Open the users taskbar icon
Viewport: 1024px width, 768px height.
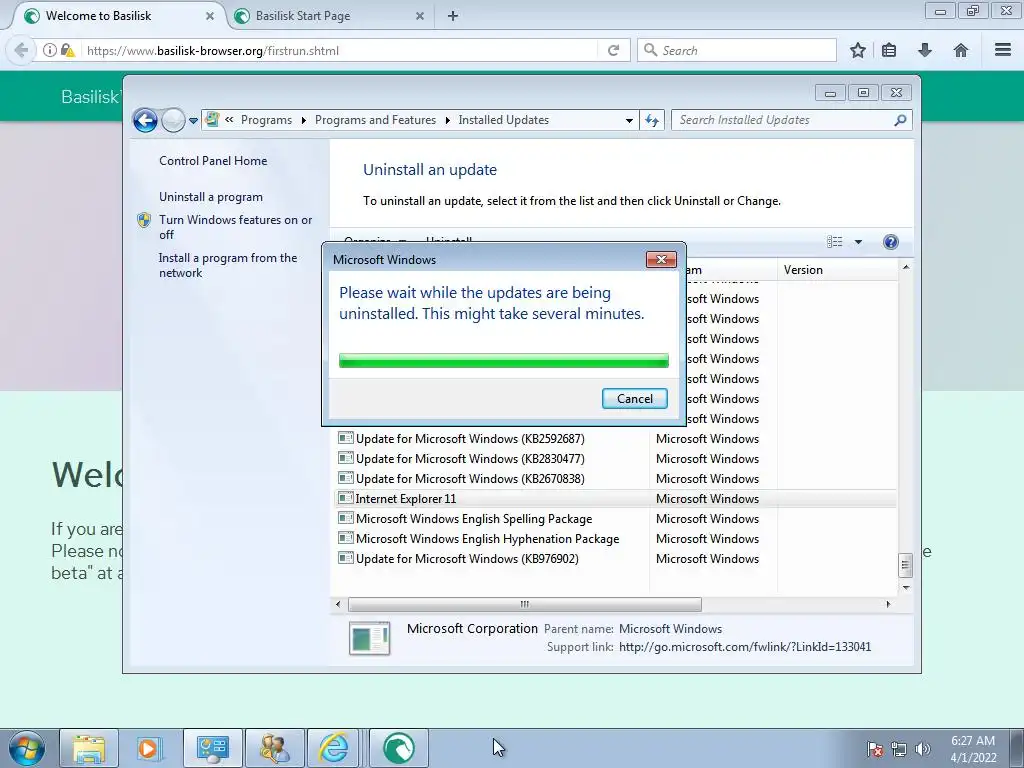point(274,748)
